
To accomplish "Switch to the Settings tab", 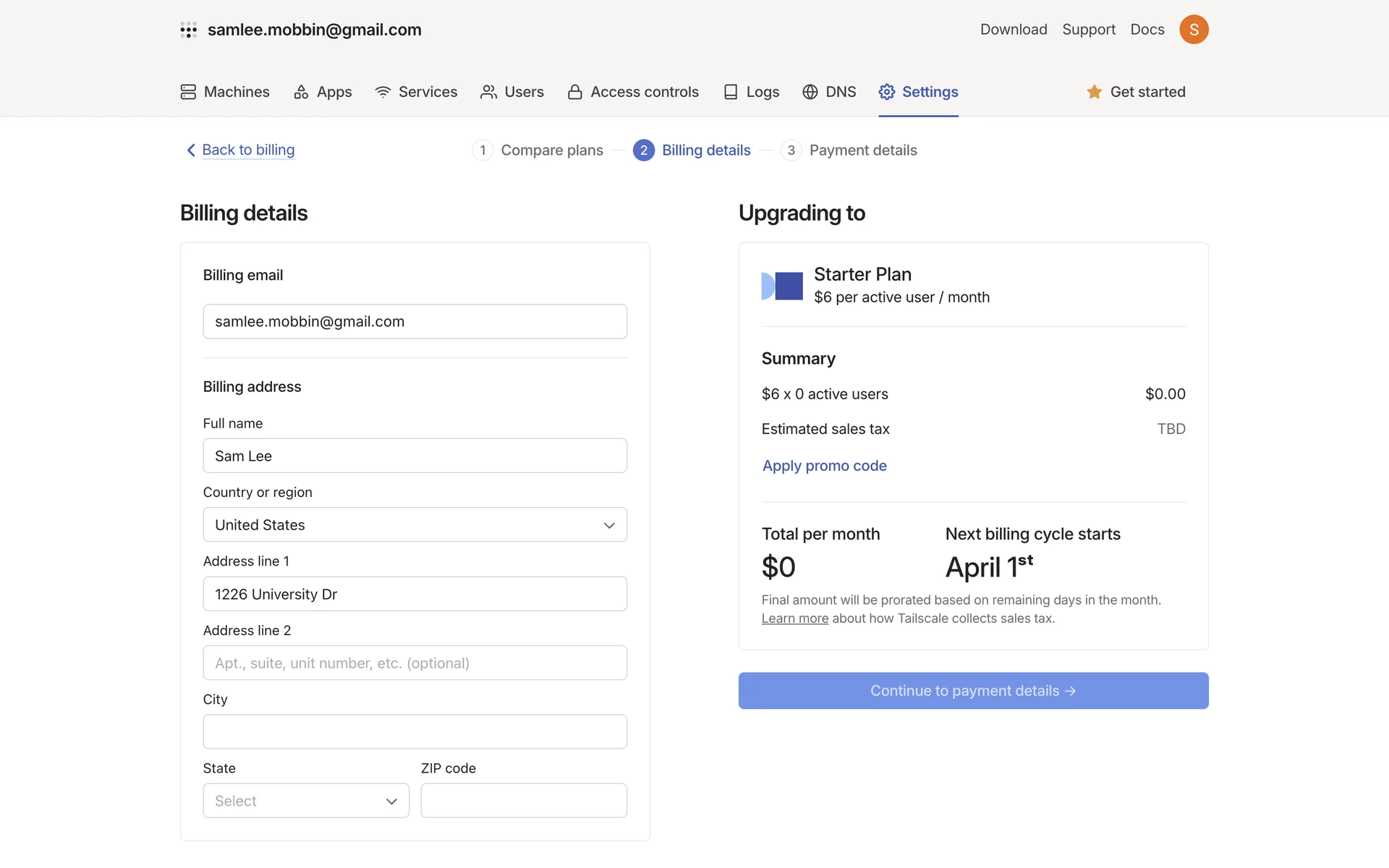I will pos(918,92).
